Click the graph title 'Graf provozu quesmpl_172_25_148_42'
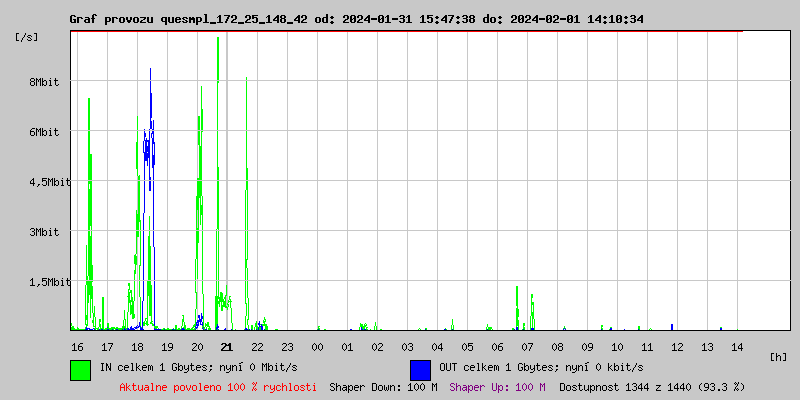This screenshot has height=400, width=800. (188, 19)
